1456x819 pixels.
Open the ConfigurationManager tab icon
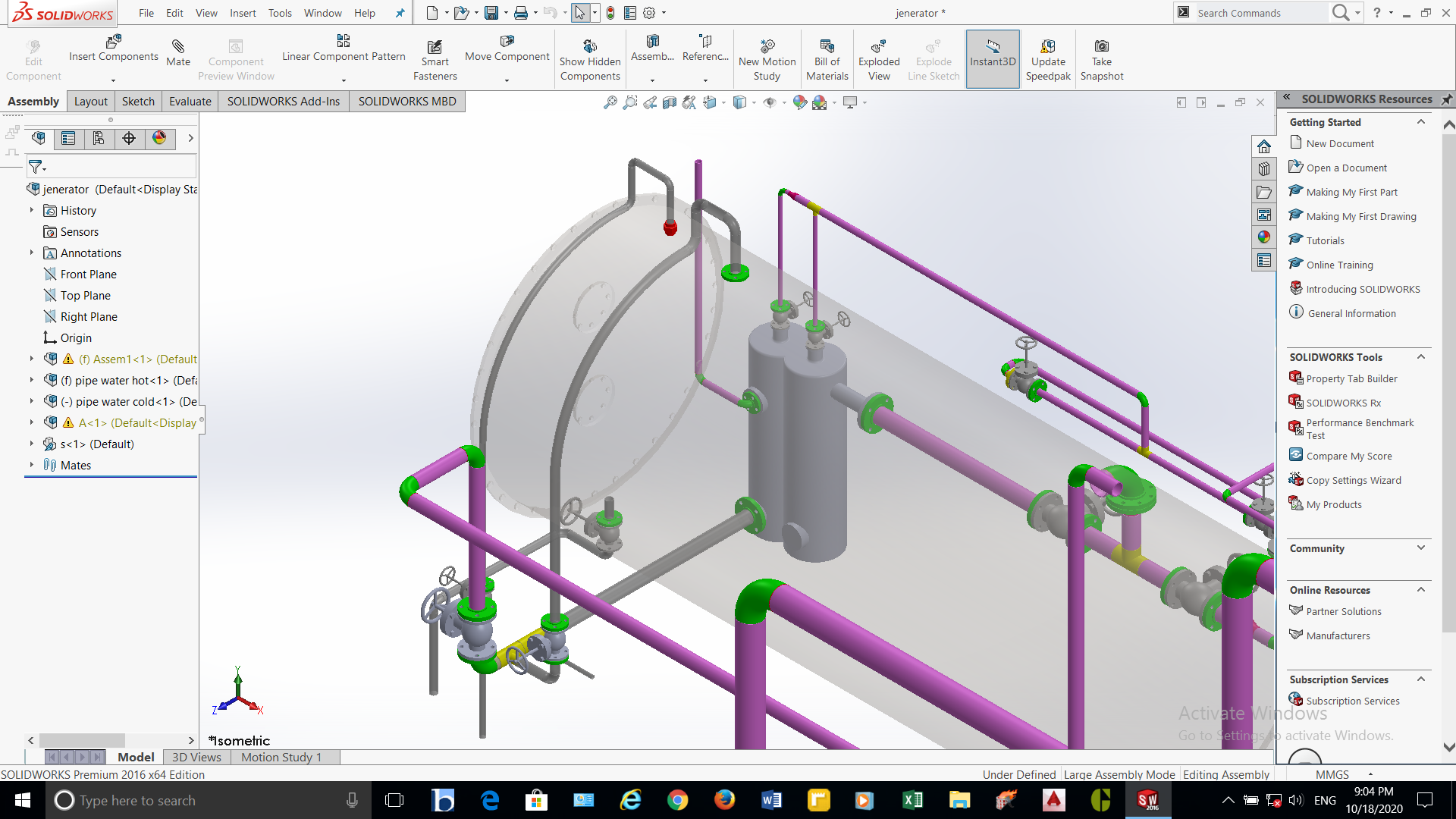coord(99,138)
